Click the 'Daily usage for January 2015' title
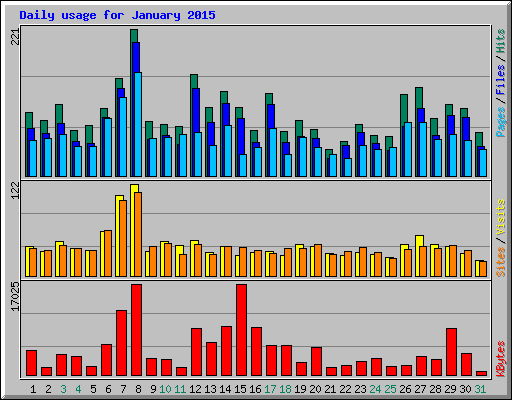 [x=117, y=15]
